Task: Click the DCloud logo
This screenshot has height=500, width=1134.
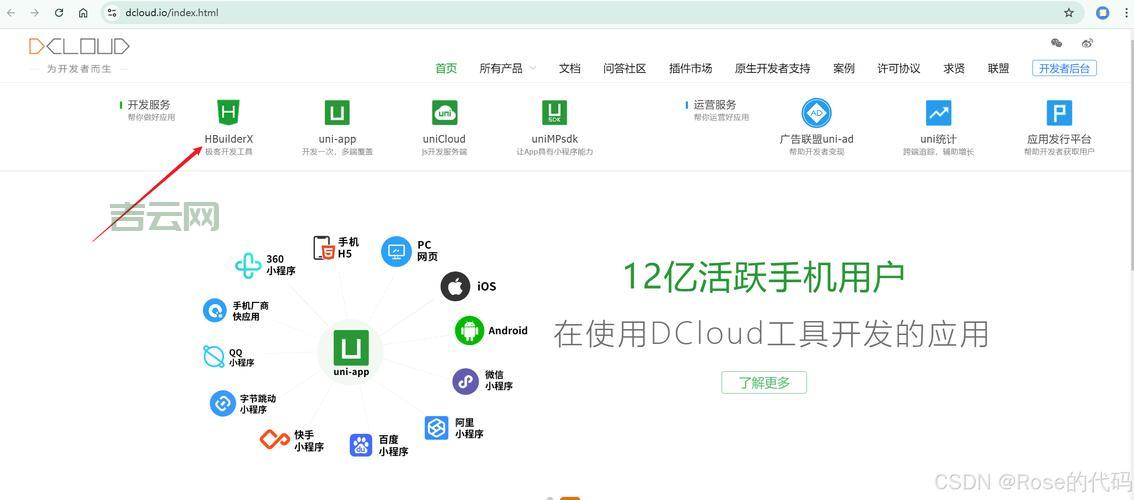Action: (x=79, y=47)
